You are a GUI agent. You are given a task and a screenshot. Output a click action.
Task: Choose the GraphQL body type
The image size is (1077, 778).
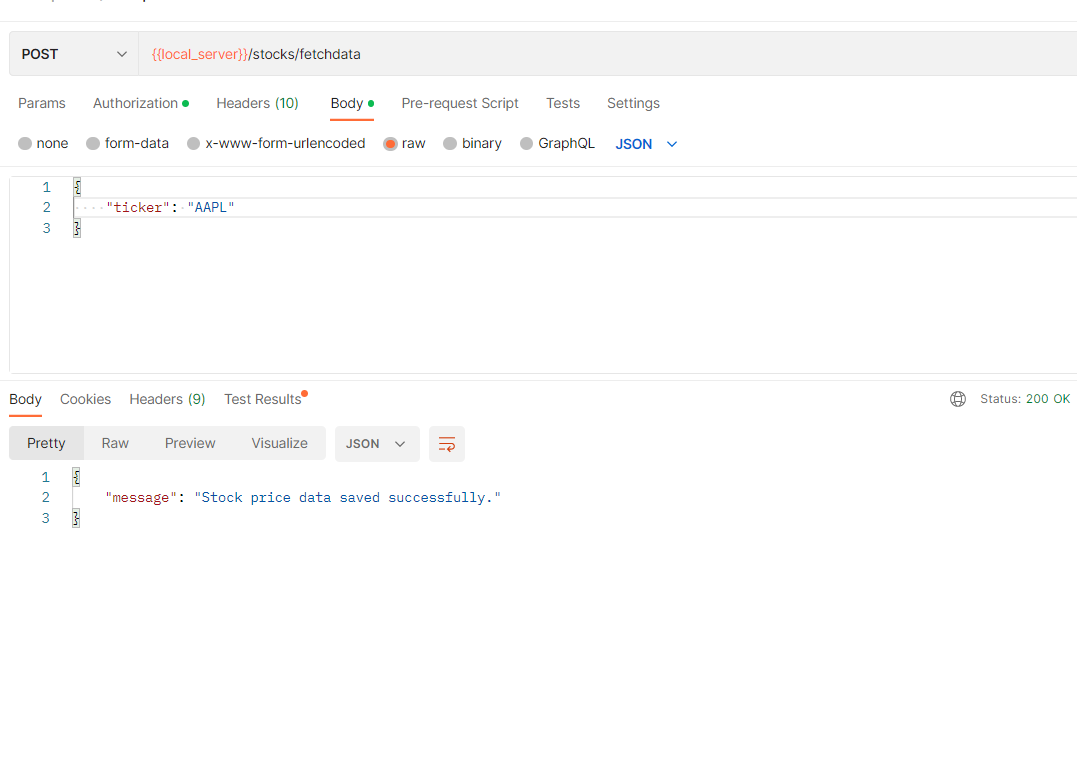pyautogui.click(x=526, y=144)
